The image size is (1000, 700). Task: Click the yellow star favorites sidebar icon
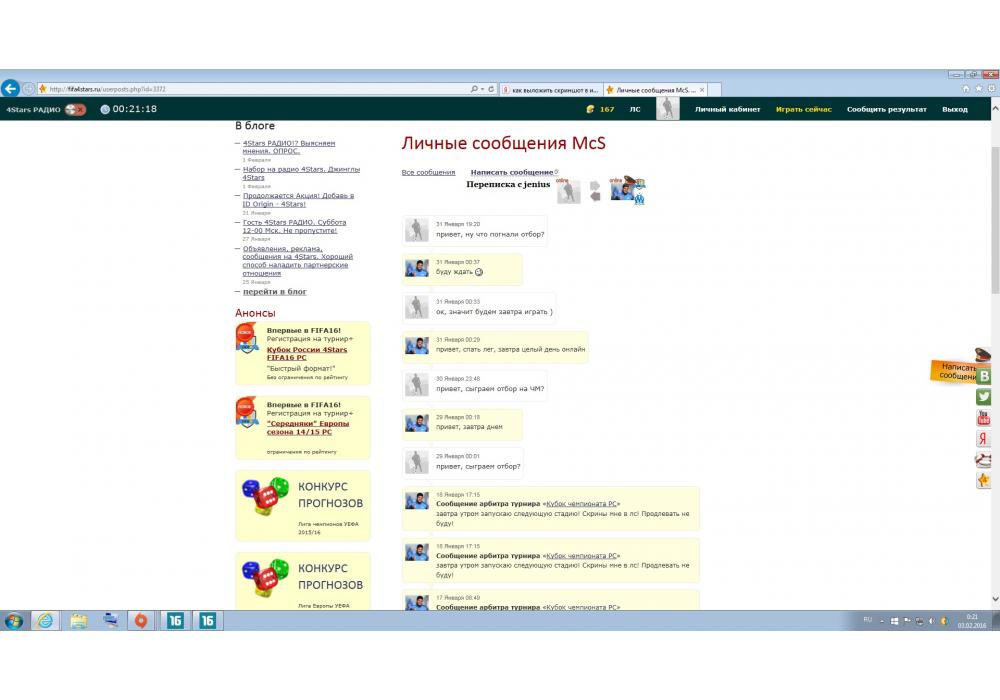(984, 481)
